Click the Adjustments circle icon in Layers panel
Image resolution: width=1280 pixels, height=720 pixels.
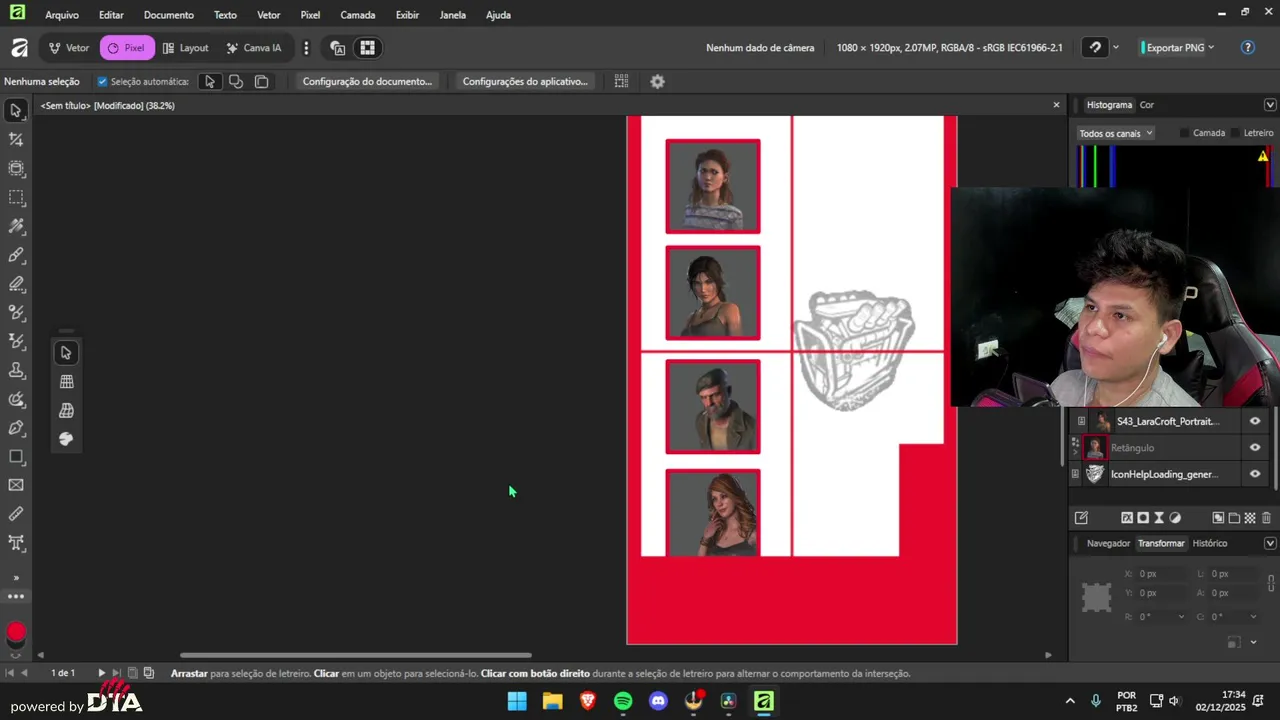click(1175, 518)
